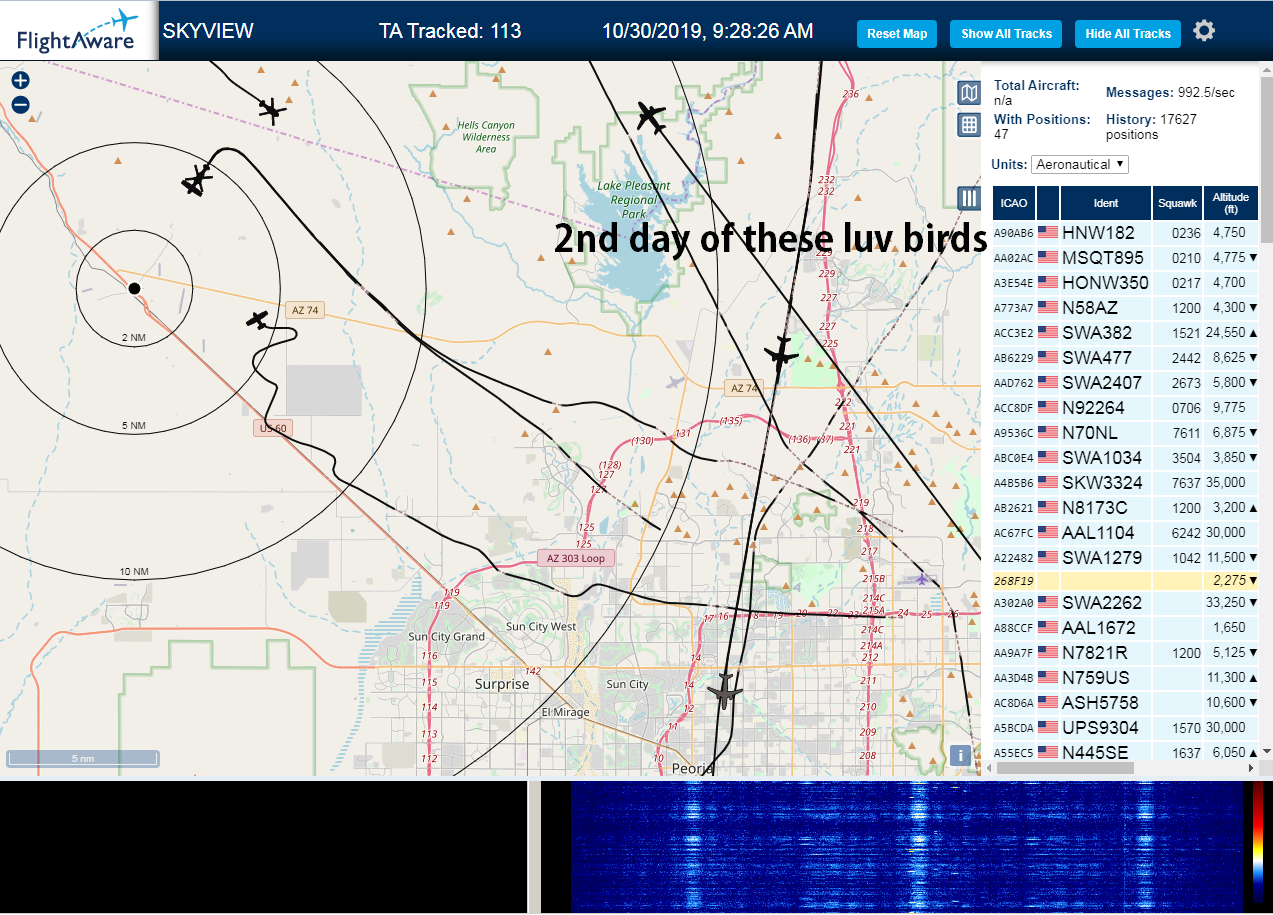The image size is (1273, 915).
Task: Select the SWA2407 row
Action: (1126, 383)
